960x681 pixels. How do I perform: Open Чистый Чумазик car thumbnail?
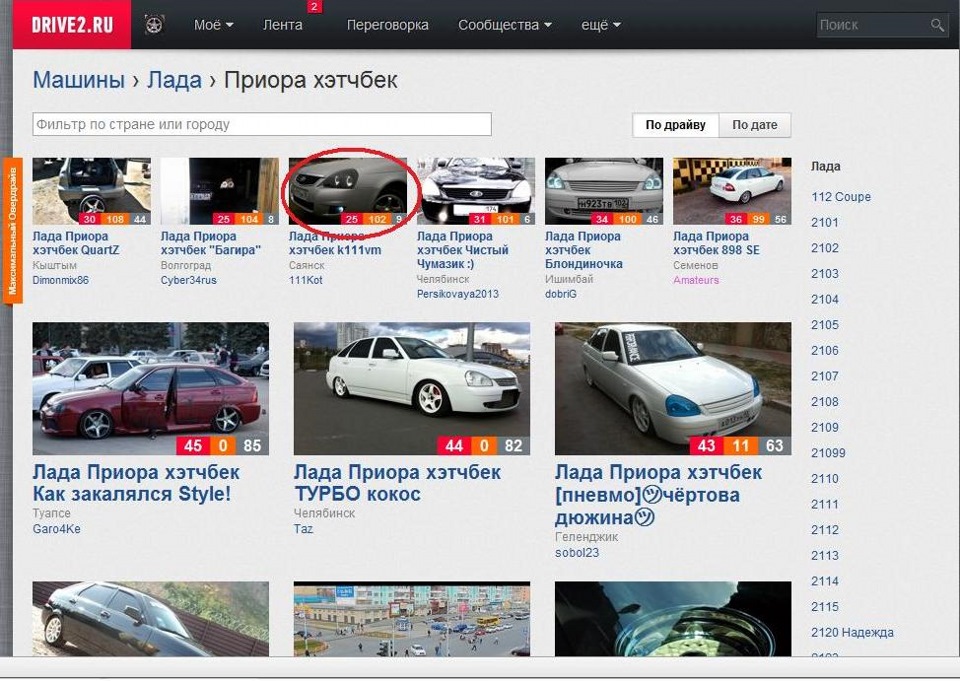(476, 191)
